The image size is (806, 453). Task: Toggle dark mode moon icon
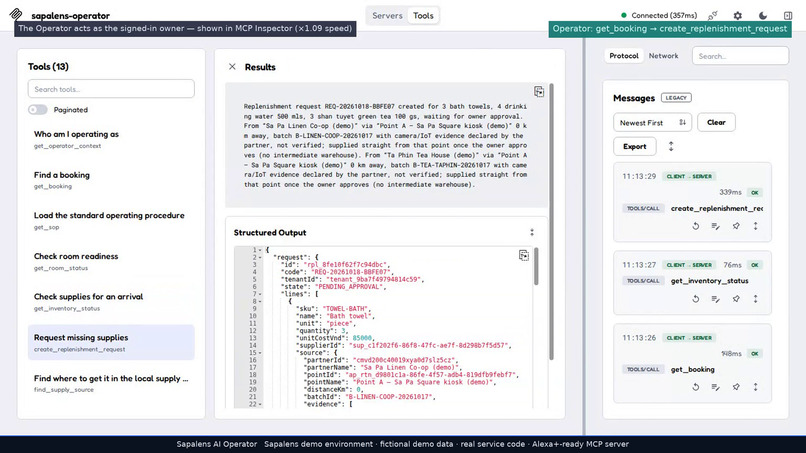(763, 15)
